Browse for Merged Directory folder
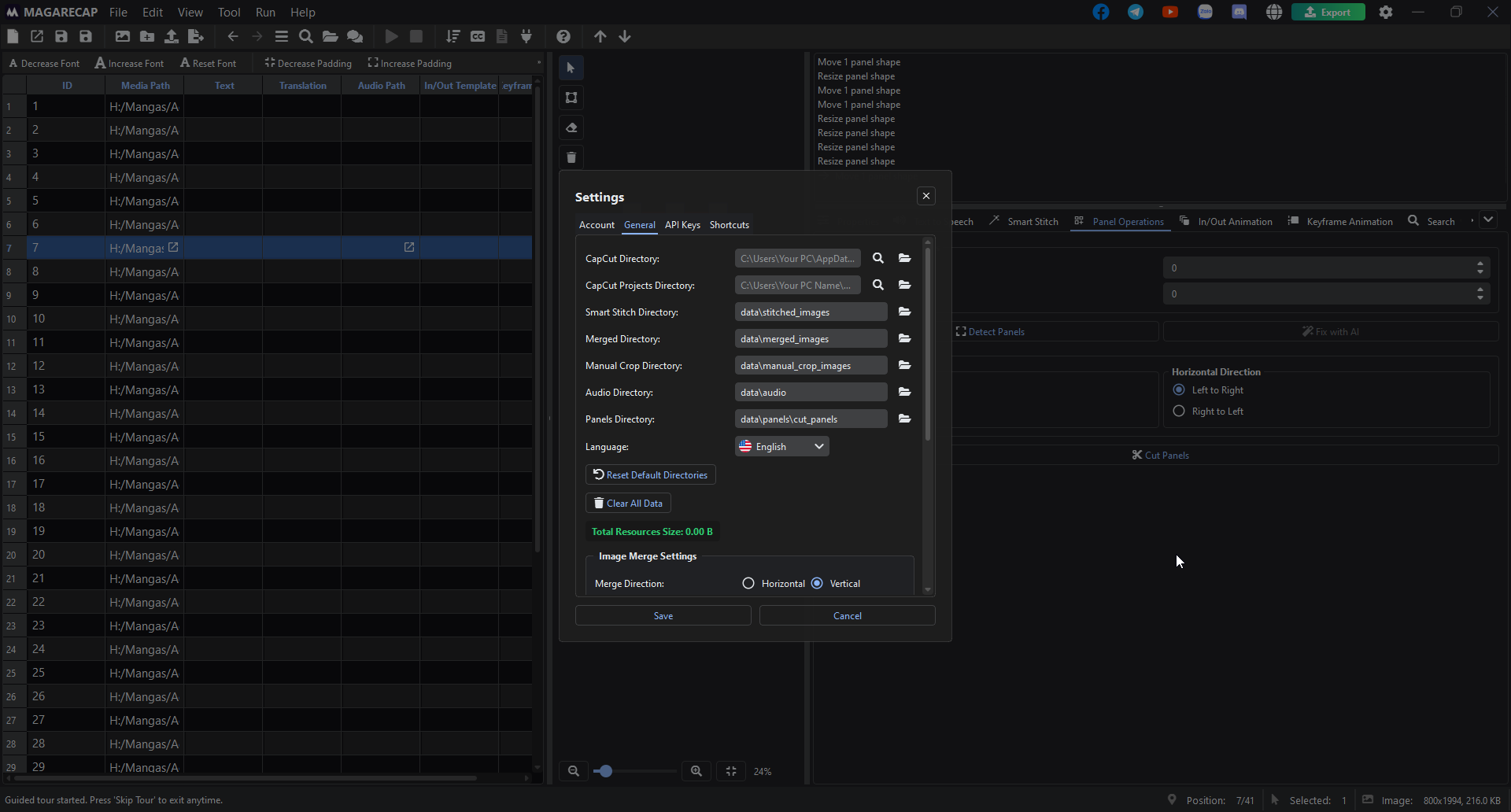This screenshot has width=1511, height=812. [905, 338]
